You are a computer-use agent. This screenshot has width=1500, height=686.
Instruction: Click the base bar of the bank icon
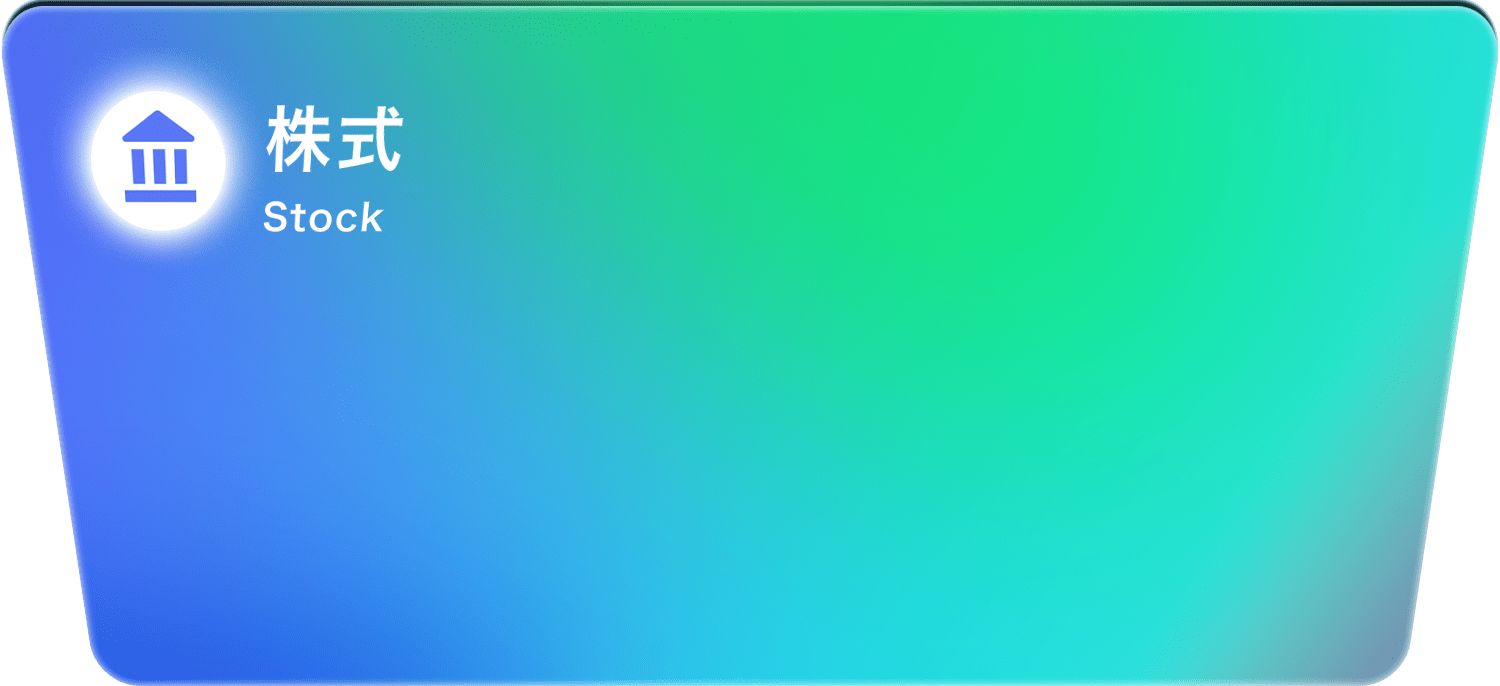(159, 196)
